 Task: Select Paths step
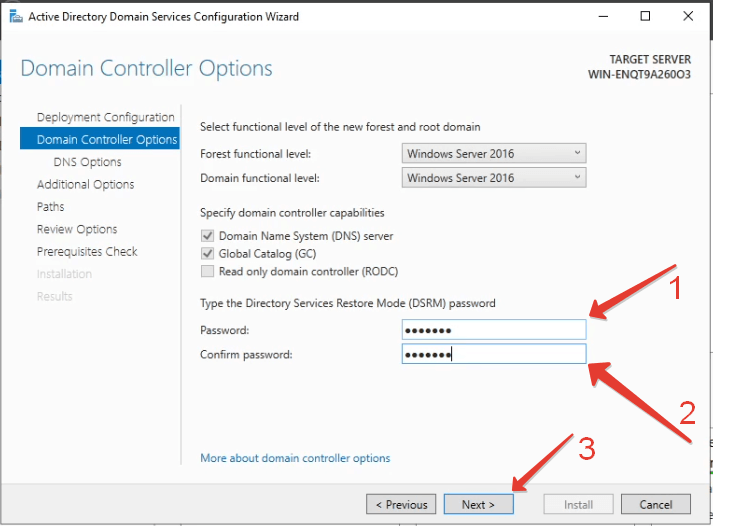click(50, 206)
